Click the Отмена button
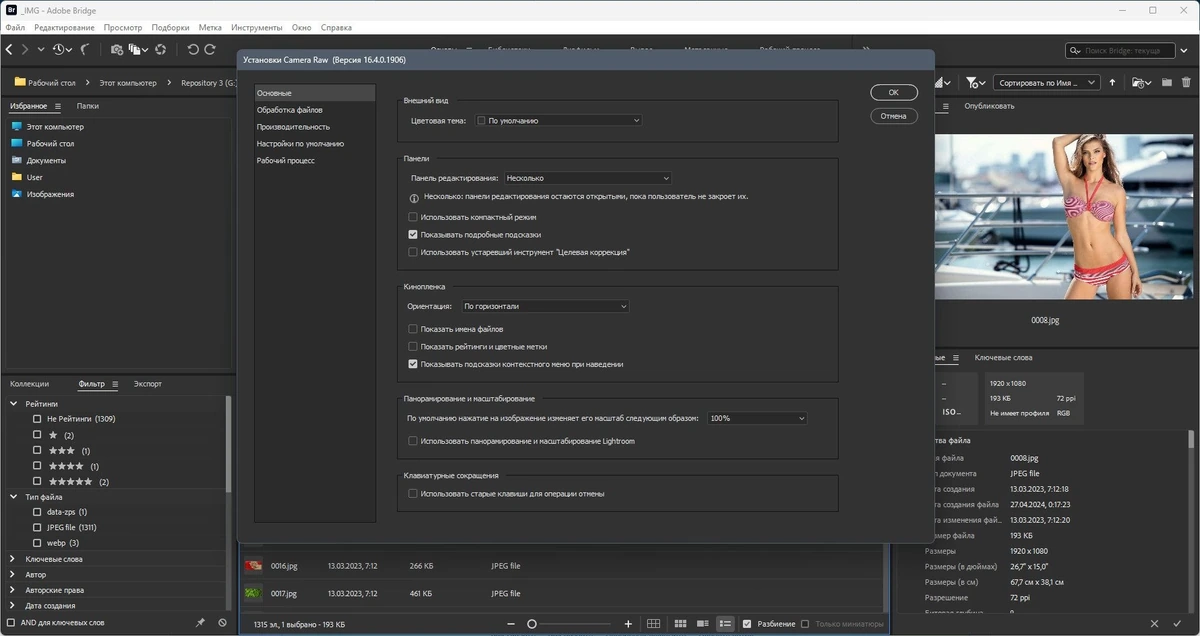Screen dimensions: 1200x636 point(893,116)
